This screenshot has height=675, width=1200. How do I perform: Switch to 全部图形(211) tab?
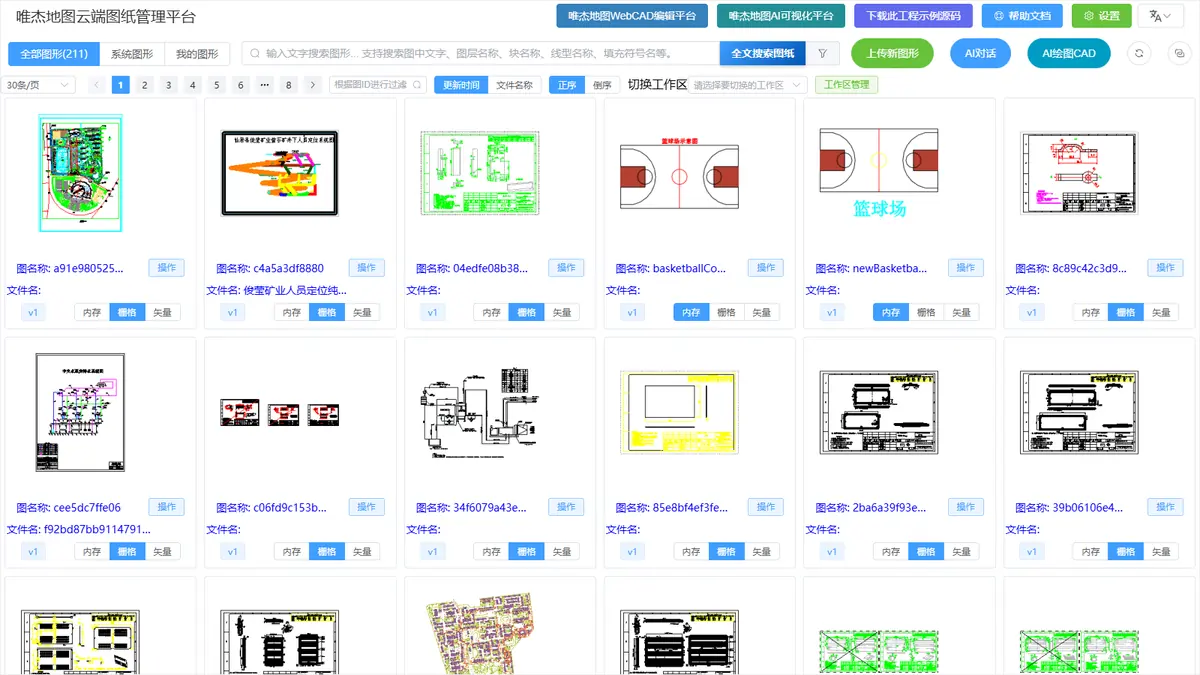click(x=54, y=54)
